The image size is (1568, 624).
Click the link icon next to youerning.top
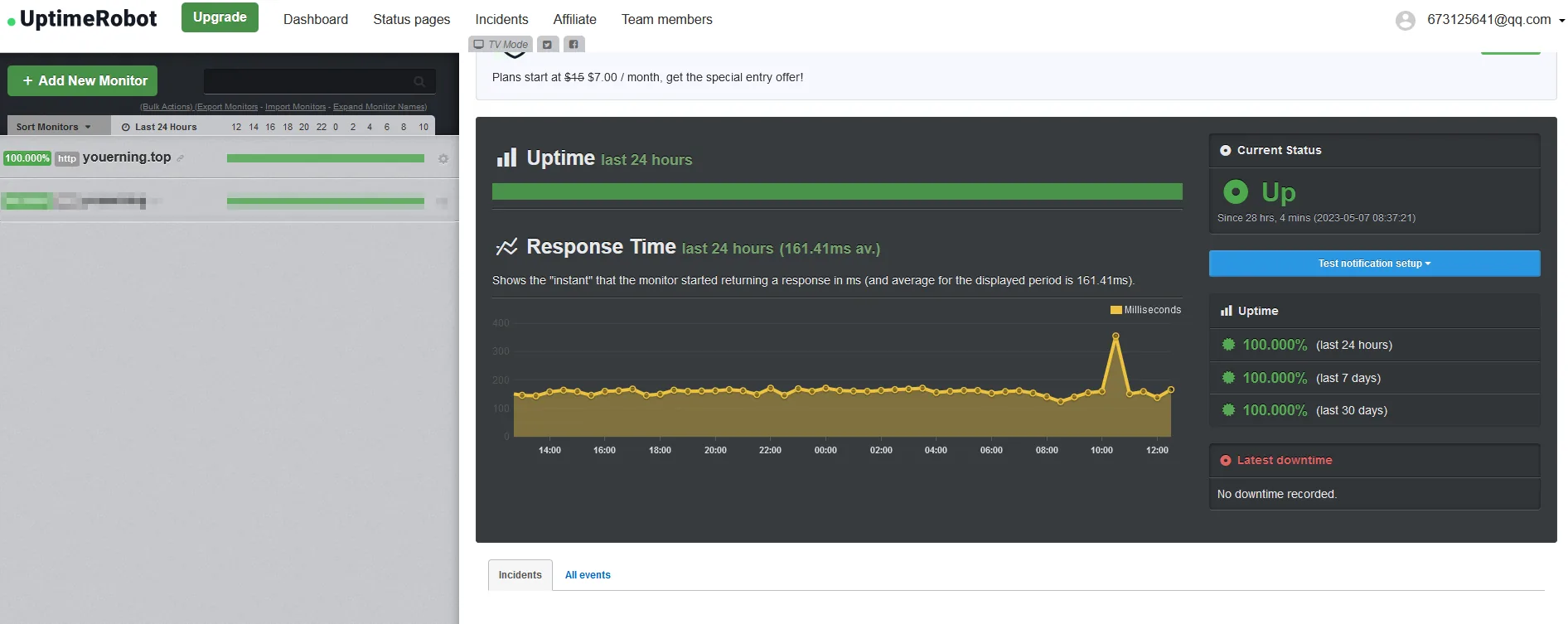[x=180, y=158]
